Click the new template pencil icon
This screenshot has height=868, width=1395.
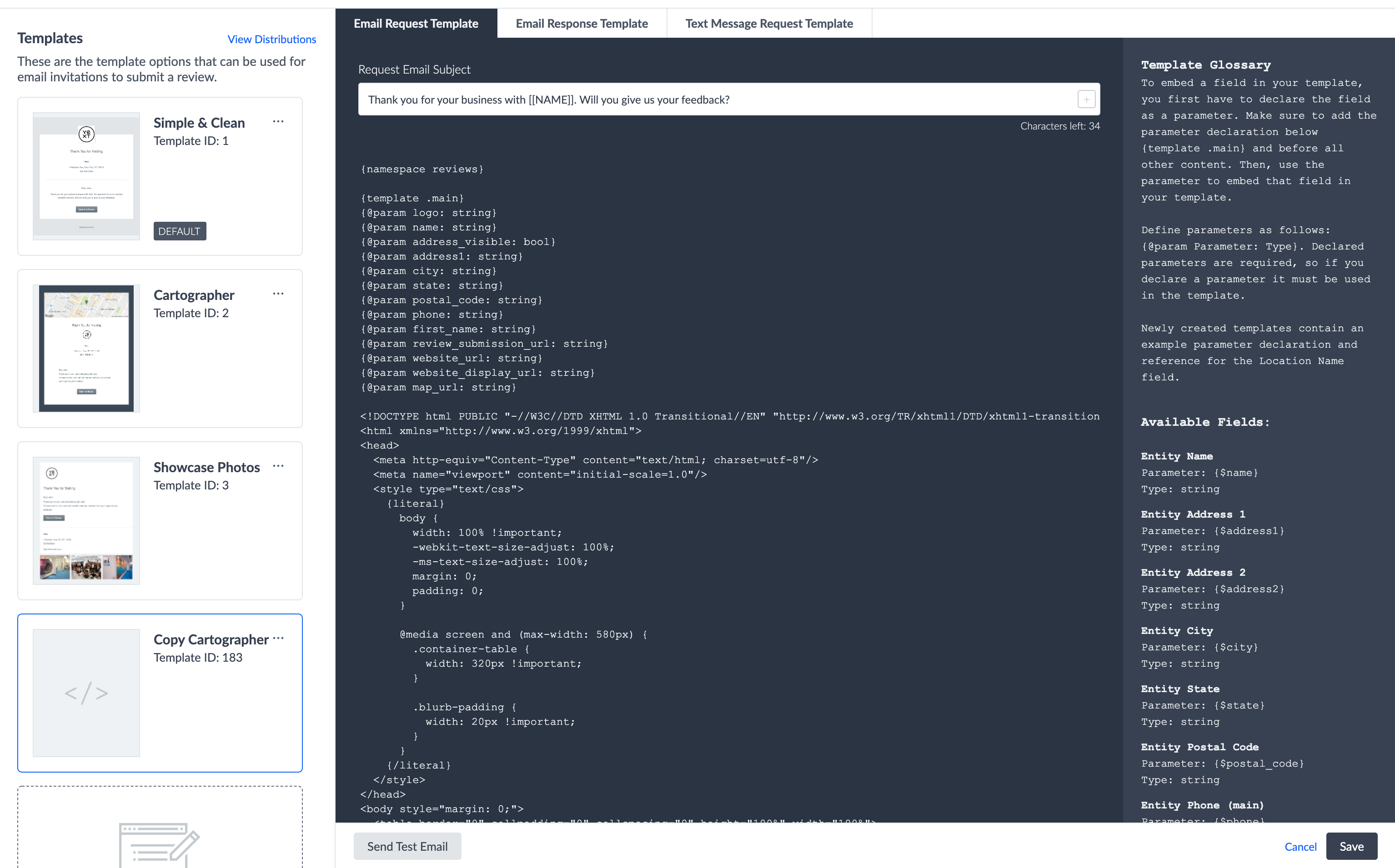[x=159, y=845]
